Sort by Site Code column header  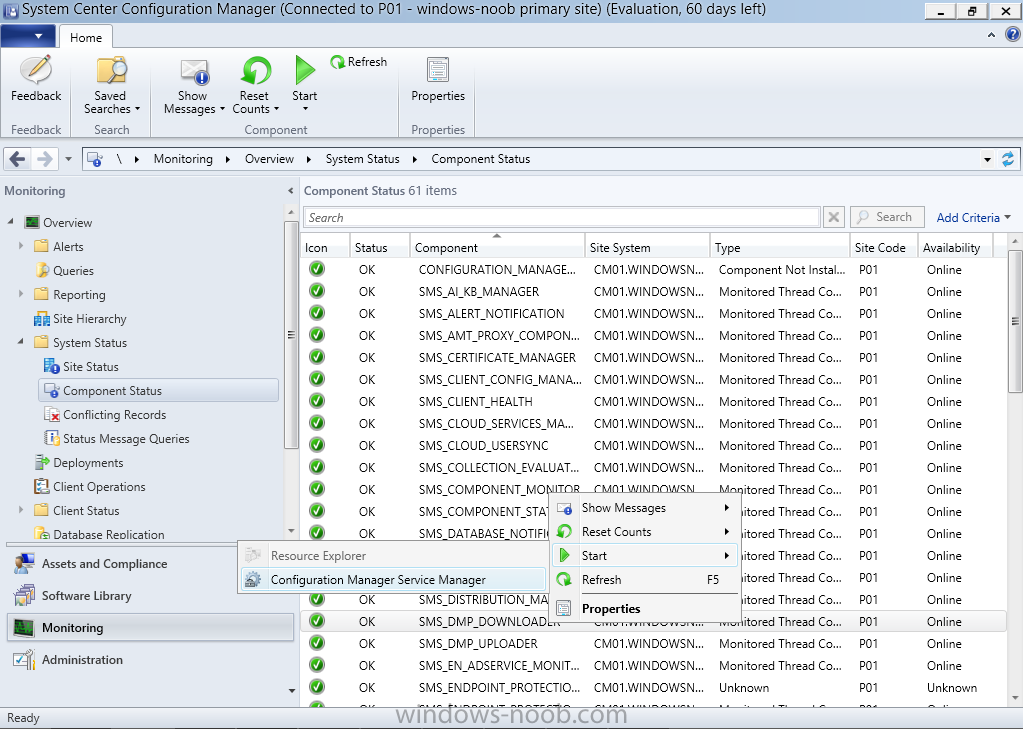point(883,247)
